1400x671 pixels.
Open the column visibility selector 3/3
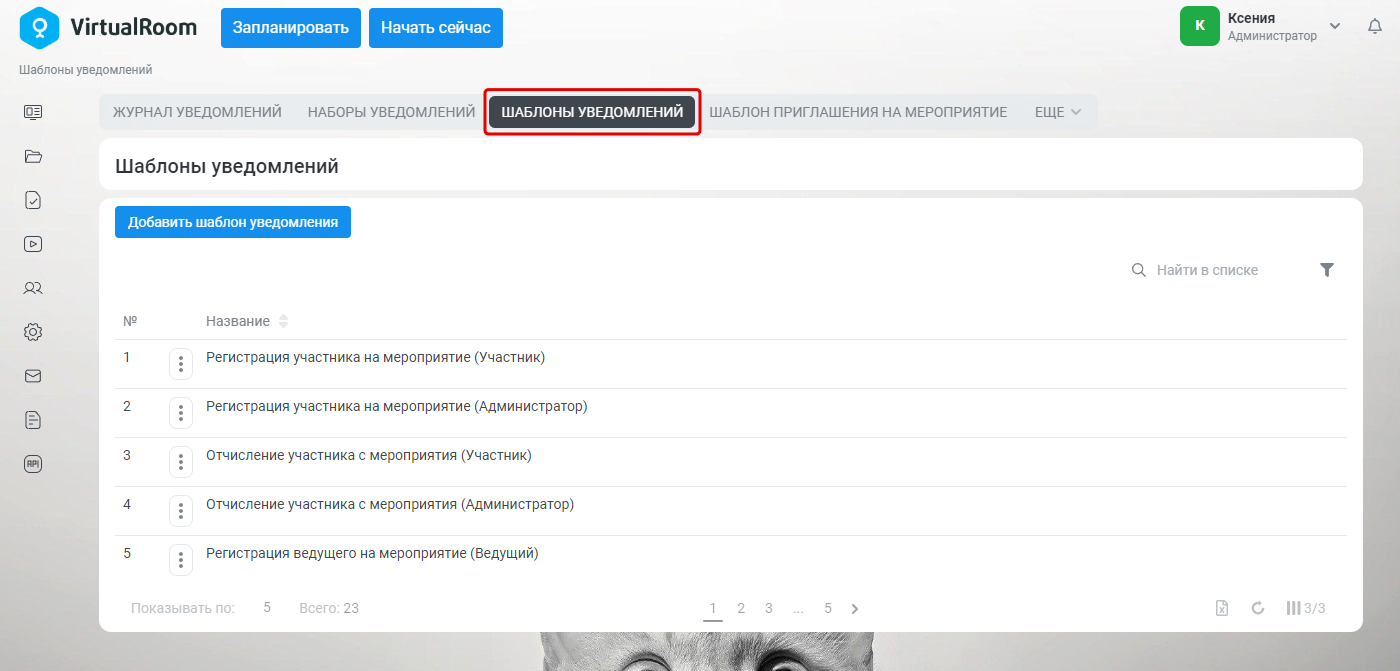click(x=1306, y=608)
